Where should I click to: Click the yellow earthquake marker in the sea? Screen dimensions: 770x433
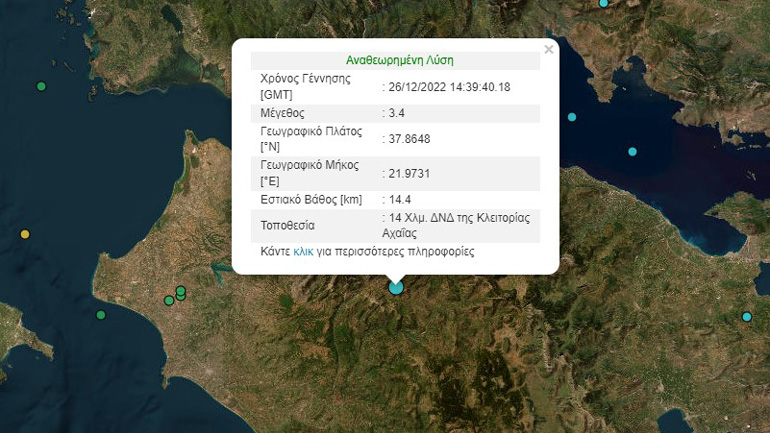25,234
